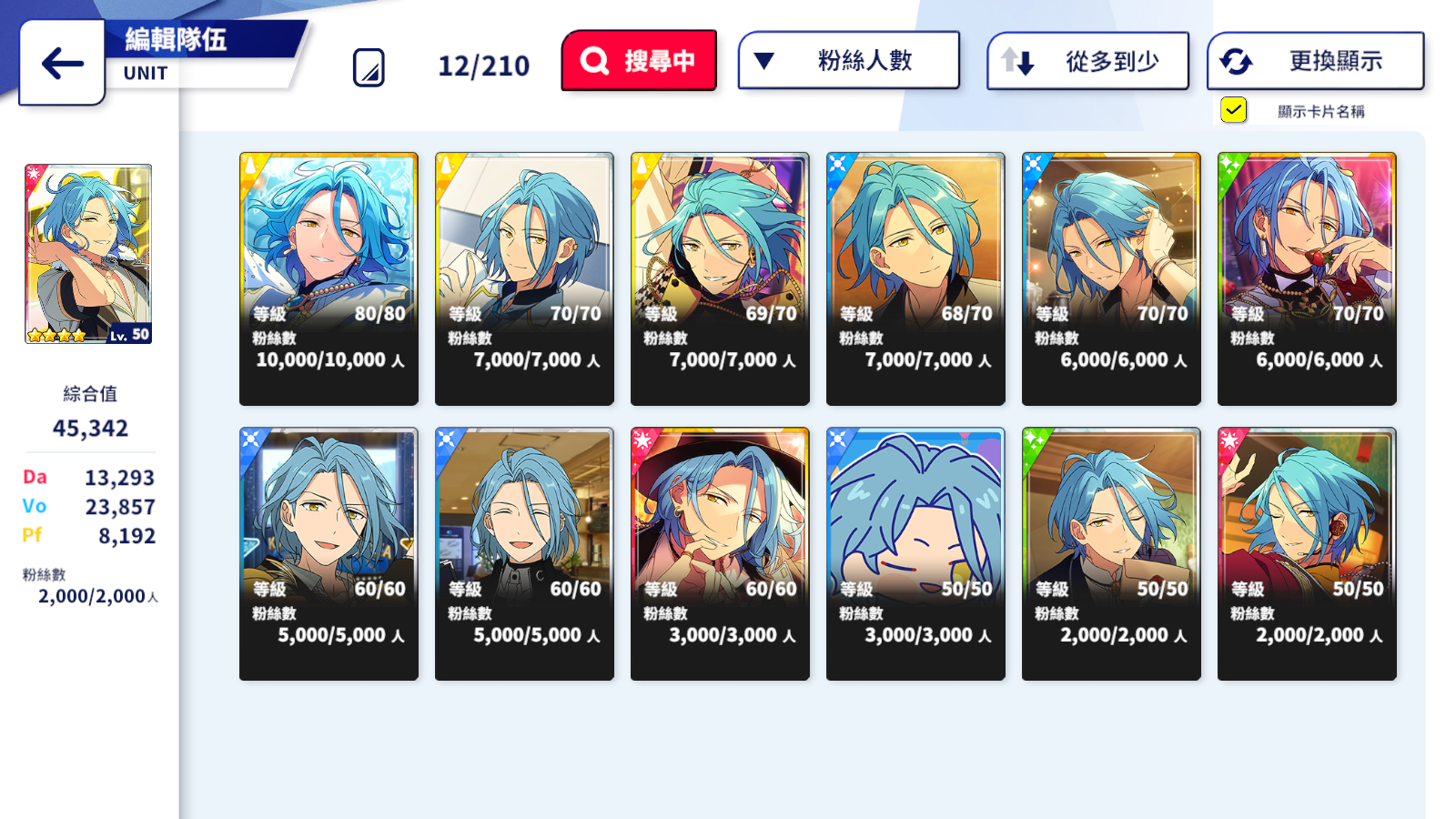
Task: Click the dropdown triangle beside 粉絲人數
Action: pos(763,61)
